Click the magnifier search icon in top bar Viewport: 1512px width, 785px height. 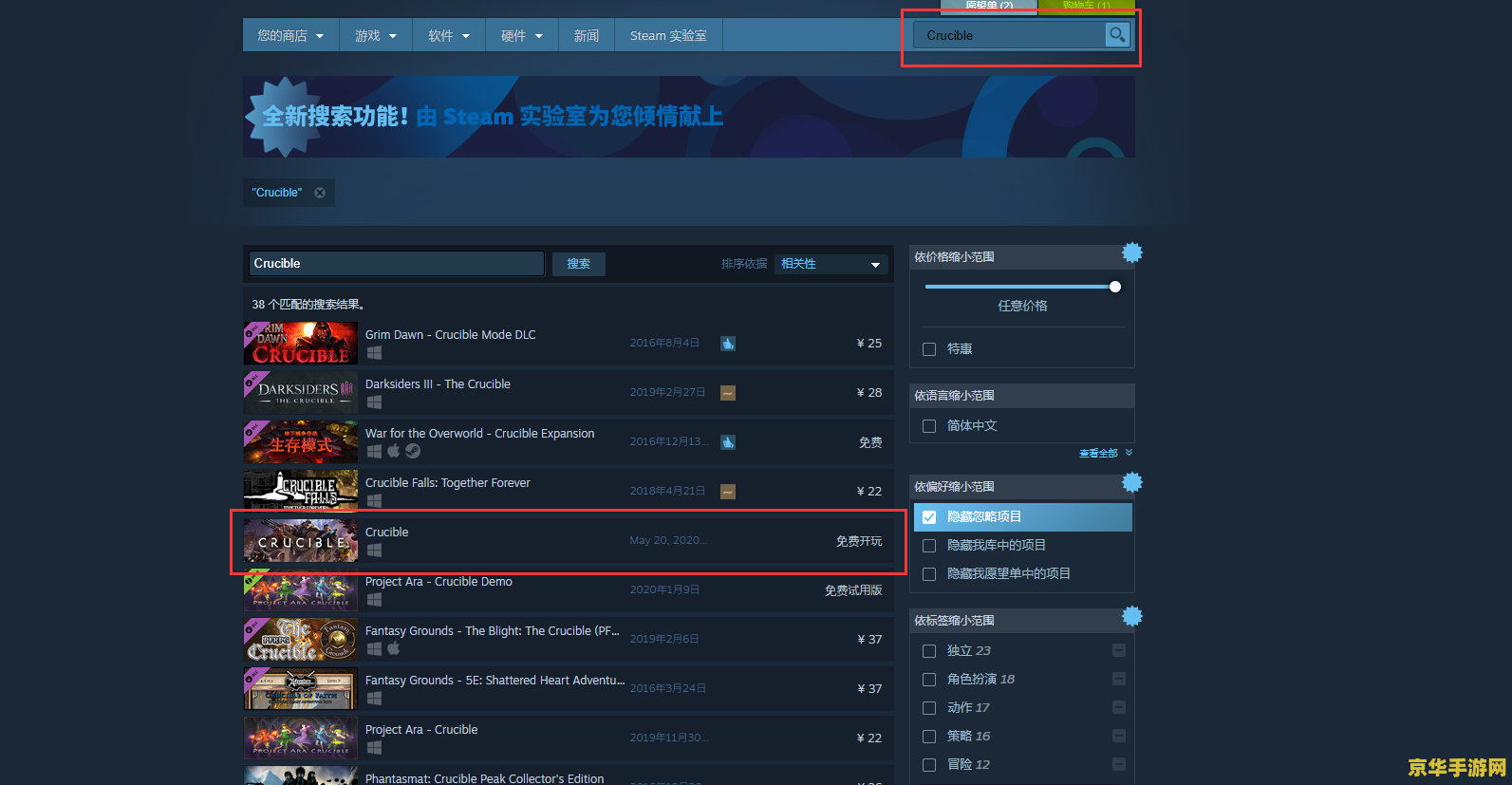click(x=1117, y=35)
